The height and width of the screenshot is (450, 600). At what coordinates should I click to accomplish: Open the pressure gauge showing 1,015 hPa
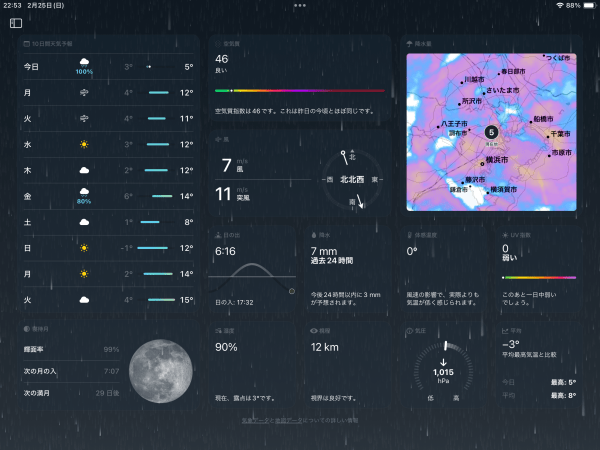point(443,368)
